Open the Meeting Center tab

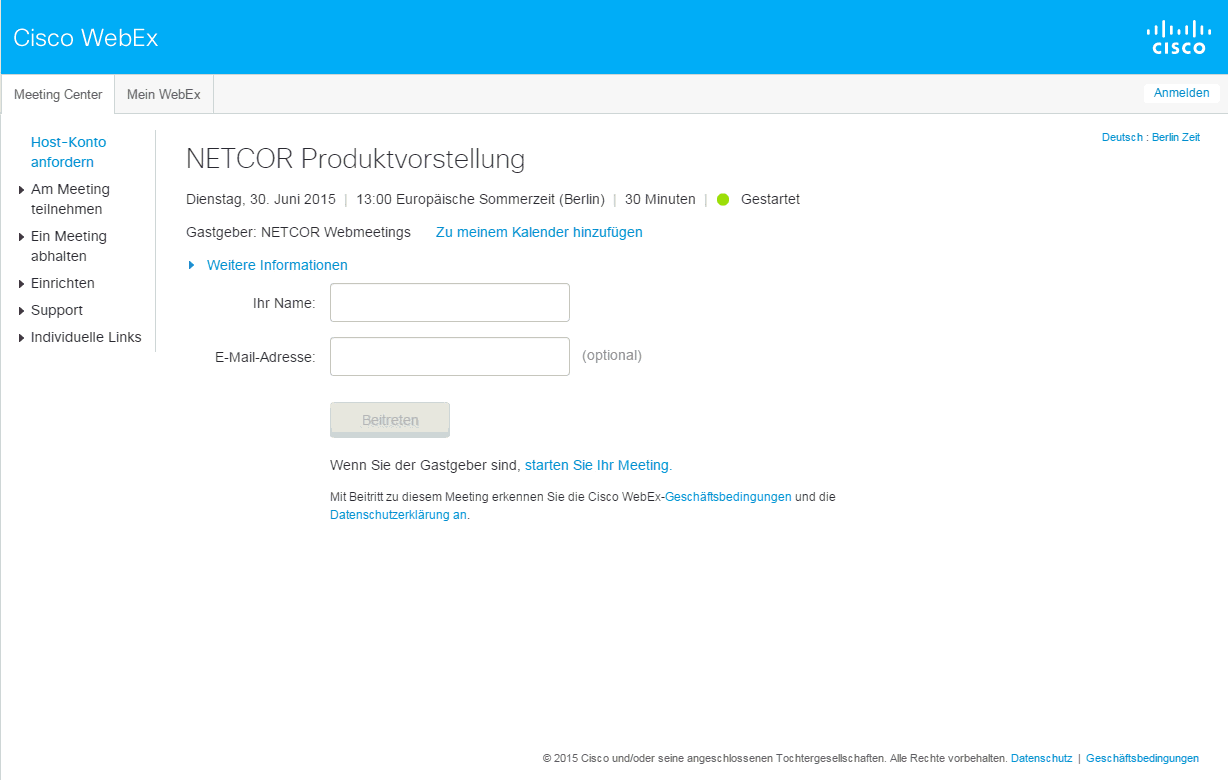click(58, 94)
